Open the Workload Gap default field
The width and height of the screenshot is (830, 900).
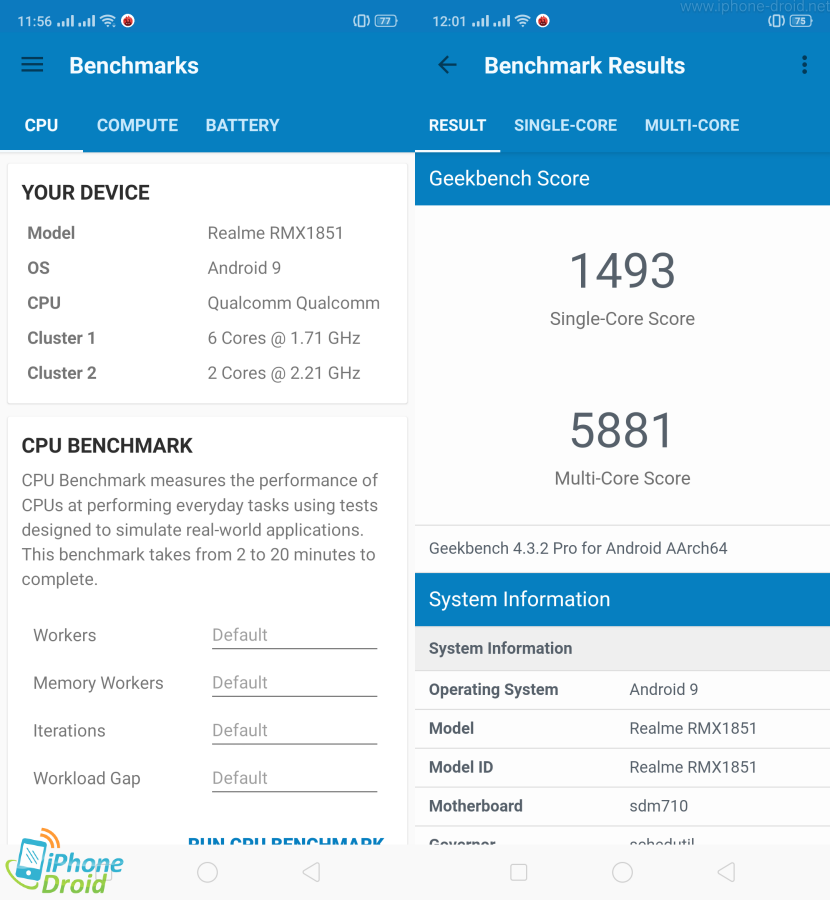294,779
